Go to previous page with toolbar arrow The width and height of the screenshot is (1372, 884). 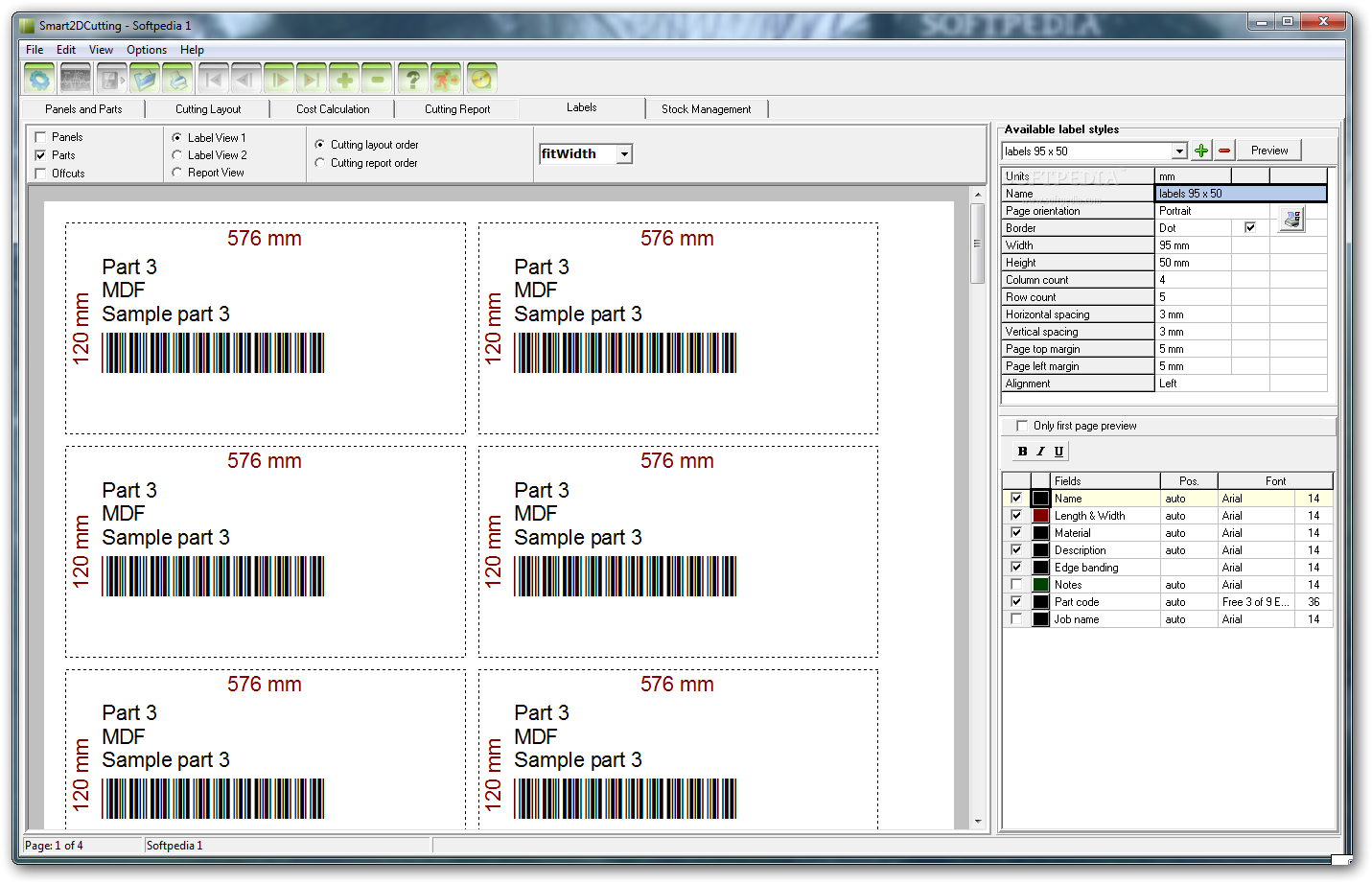pyautogui.click(x=246, y=79)
